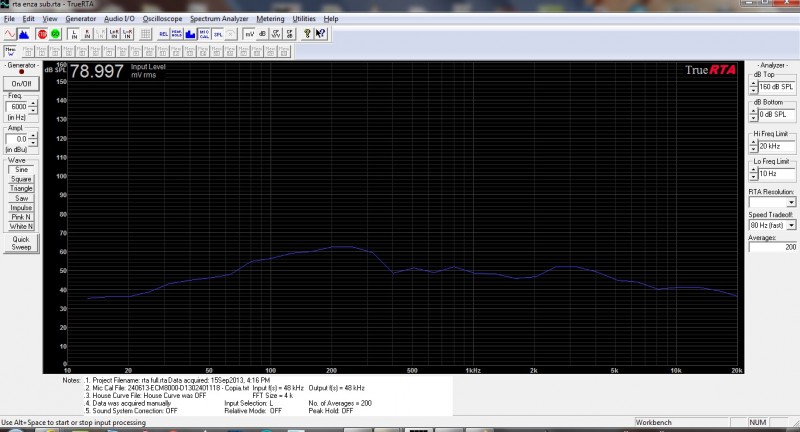Image resolution: width=800 pixels, height=432 pixels.
Task: Click the Averages field showing 200
Action: (x=772, y=247)
